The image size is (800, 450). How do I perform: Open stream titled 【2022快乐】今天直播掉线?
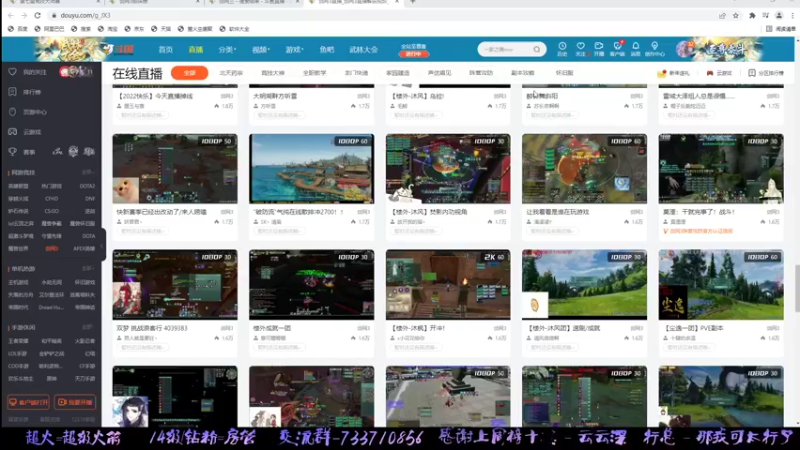click(x=156, y=96)
